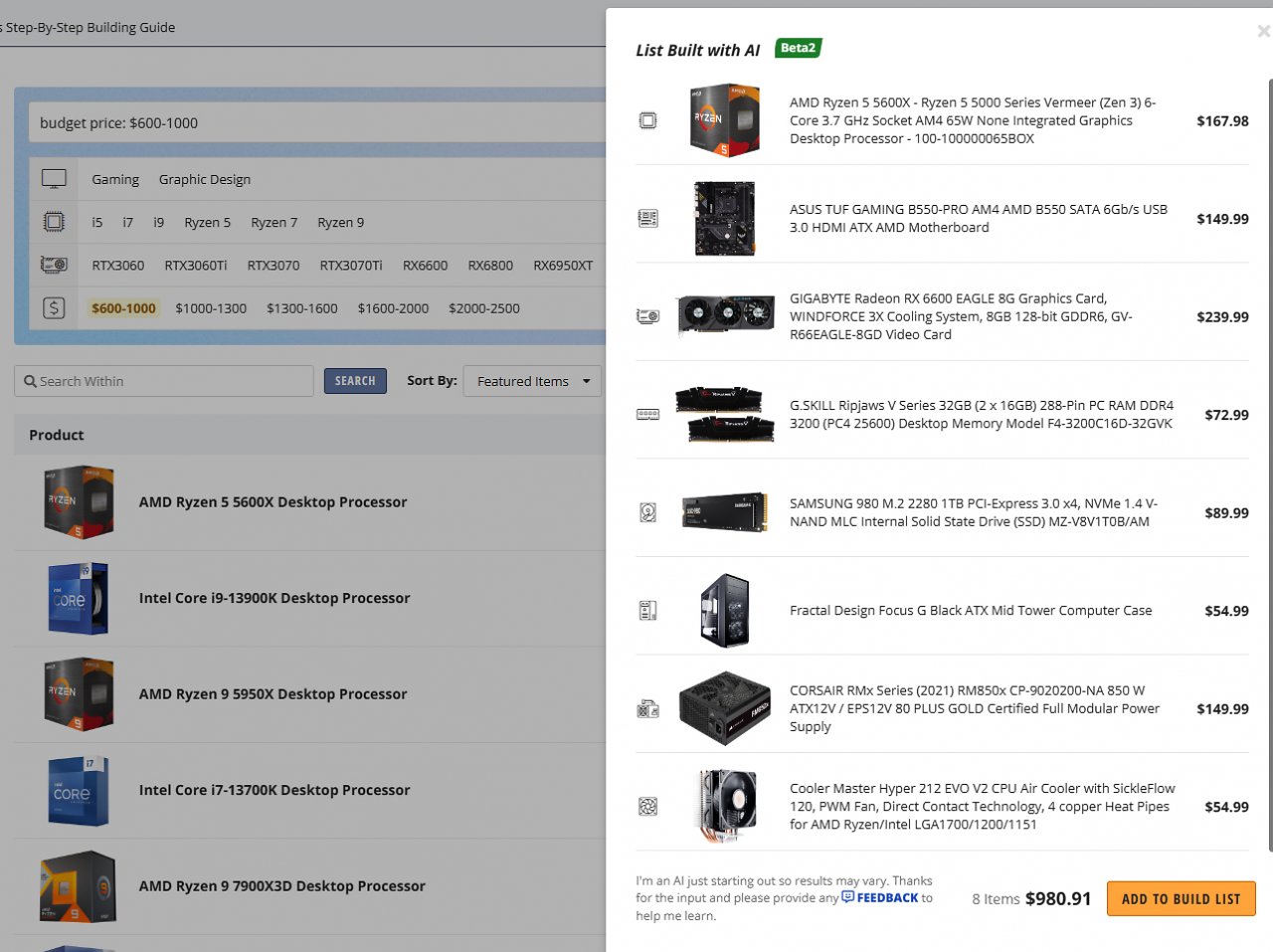1273x952 pixels.
Task: Choose the Ryzen 9 processor filter
Action: (x=340, y=222)
